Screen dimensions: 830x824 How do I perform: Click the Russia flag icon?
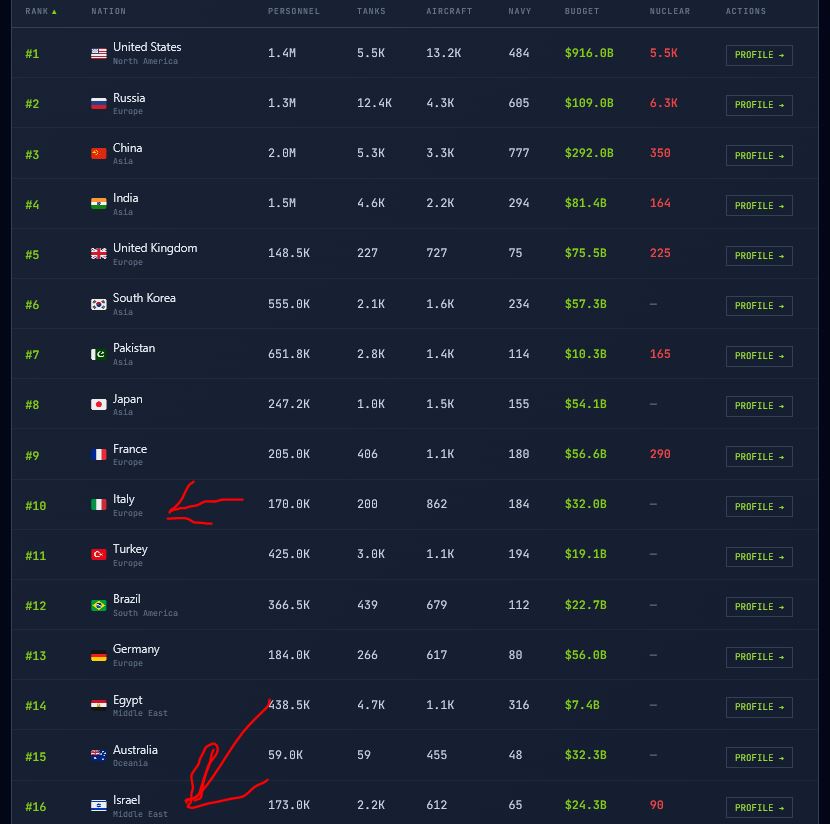pyautogui.click(x=98, y=104)
